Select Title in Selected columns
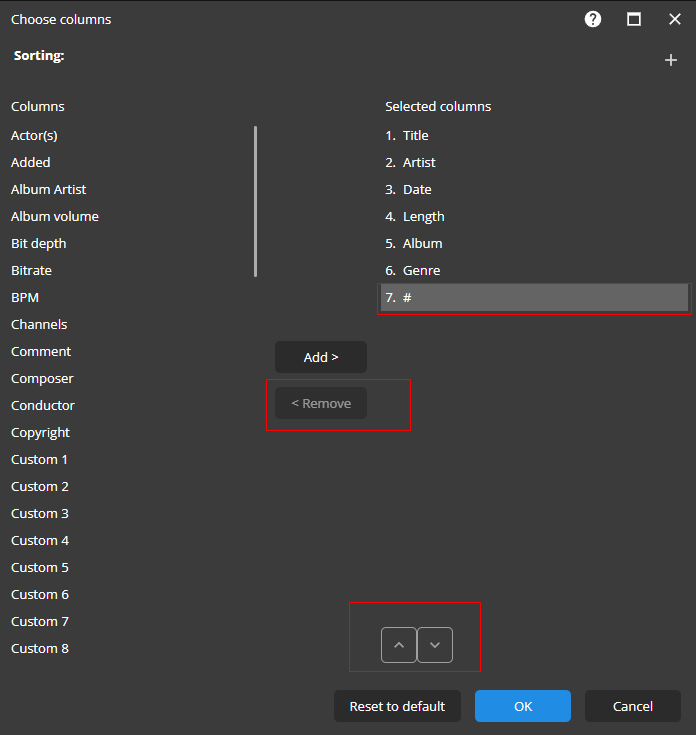 coord(415,135)
